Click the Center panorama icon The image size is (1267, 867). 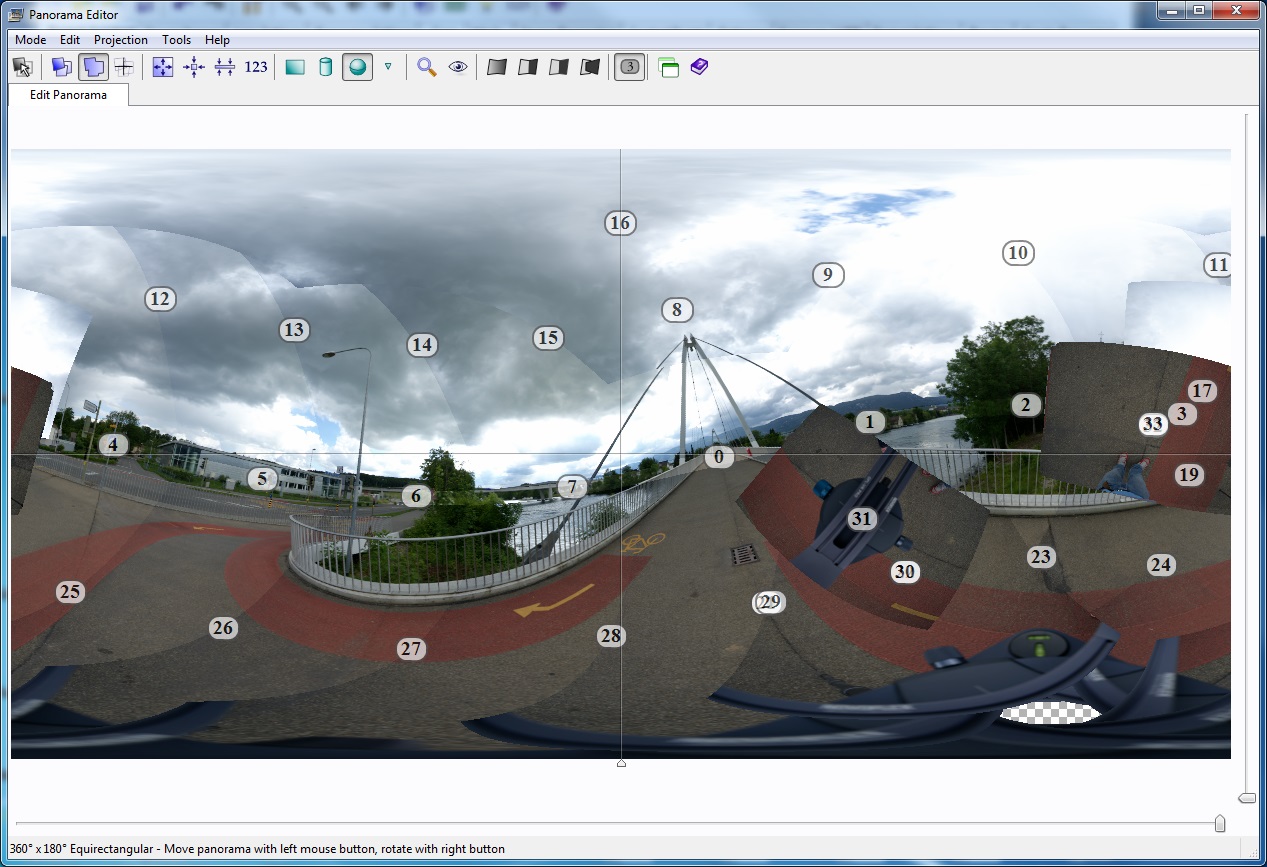tap(194, 67)
